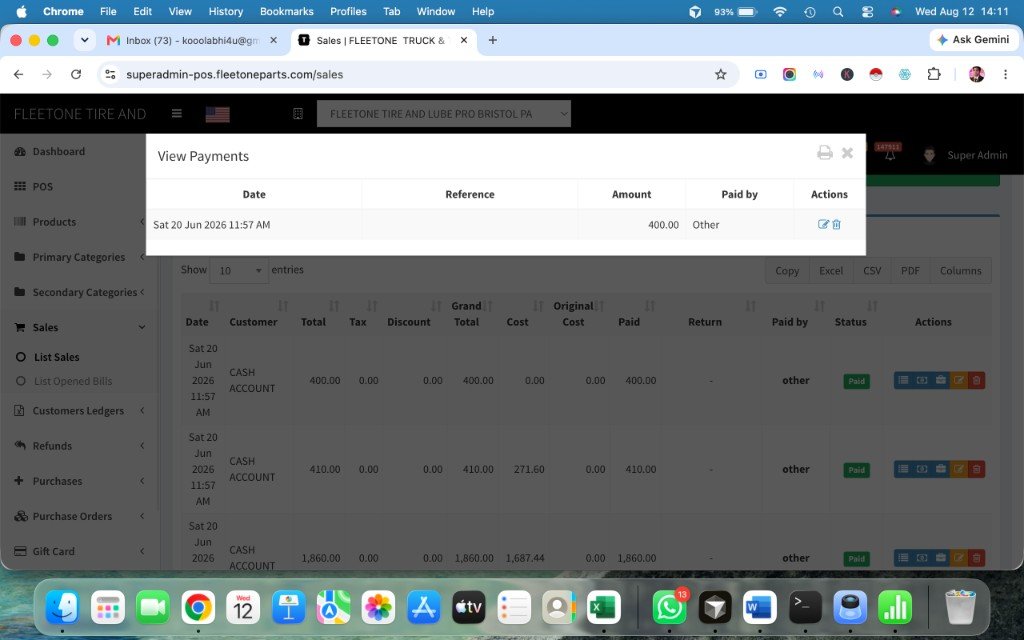
Task: Toggle sidebar with hamburger menu icon
Action: click(176, 114)
